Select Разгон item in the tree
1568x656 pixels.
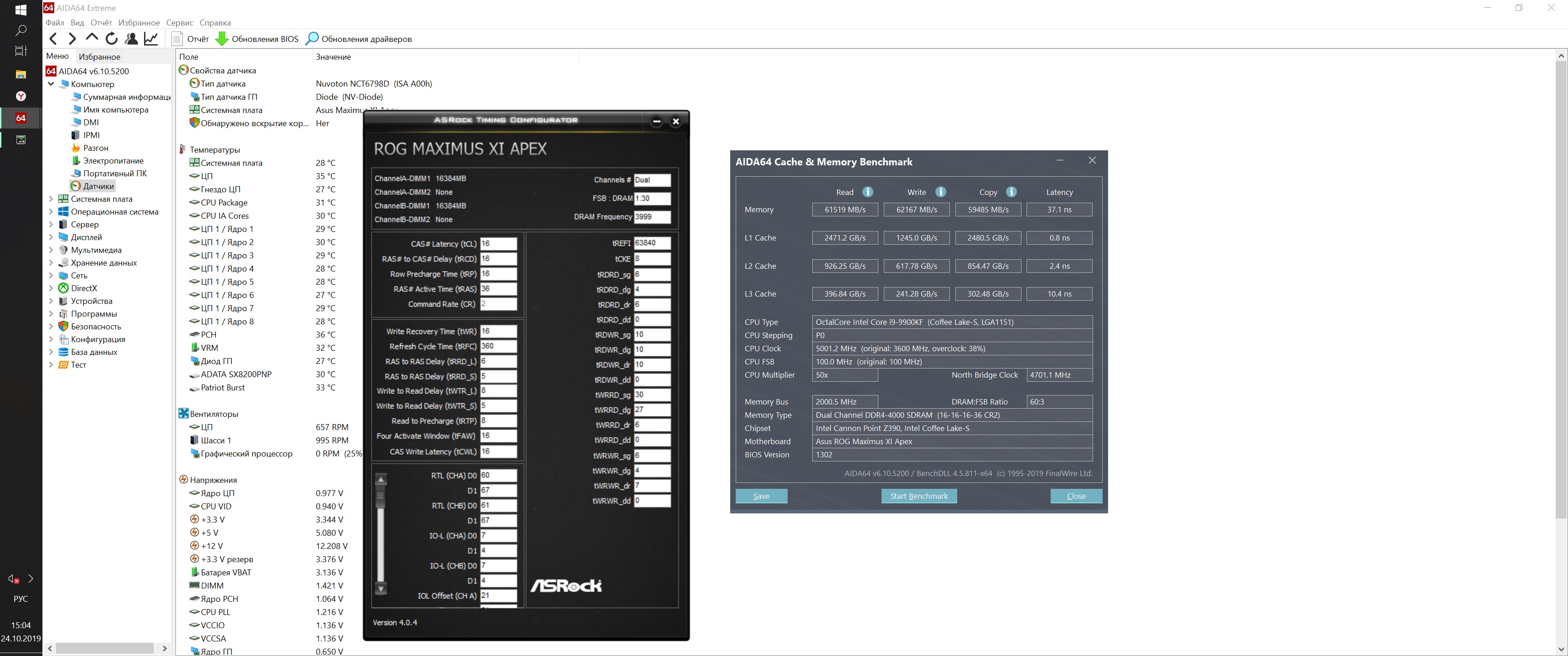tap(96, 148)
